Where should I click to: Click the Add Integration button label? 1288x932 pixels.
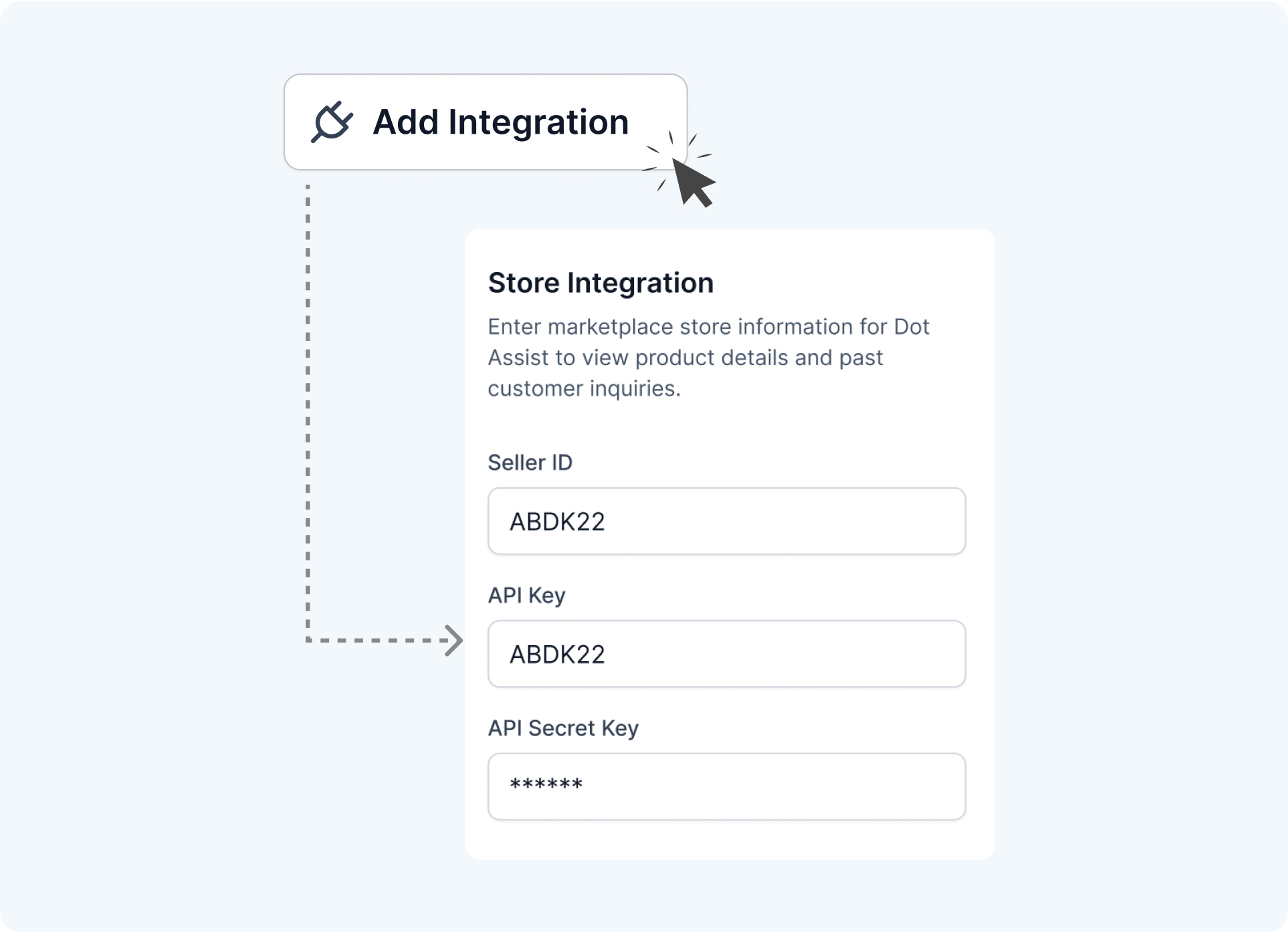(501, 122)
